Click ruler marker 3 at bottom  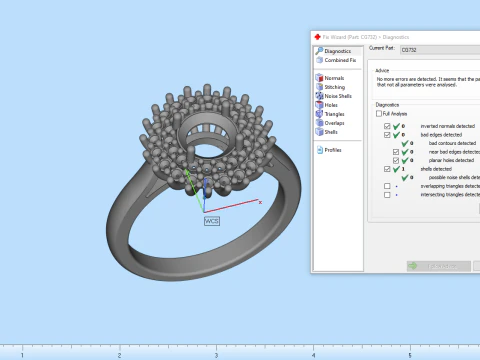216,355
